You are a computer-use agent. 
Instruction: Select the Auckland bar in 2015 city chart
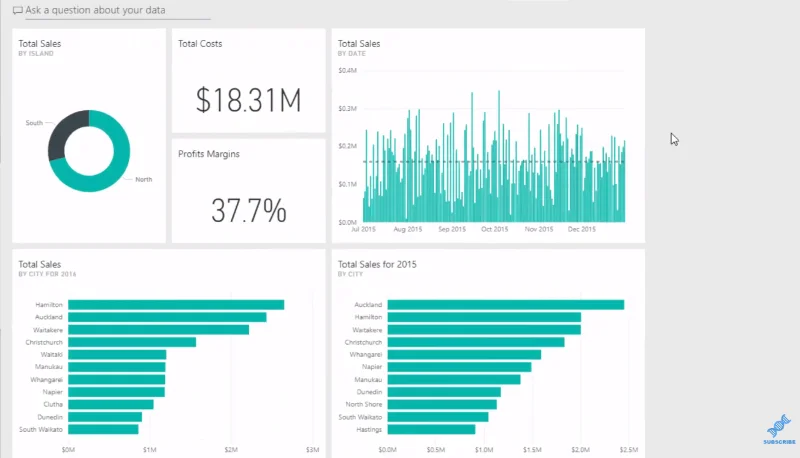tap(506, 304)
